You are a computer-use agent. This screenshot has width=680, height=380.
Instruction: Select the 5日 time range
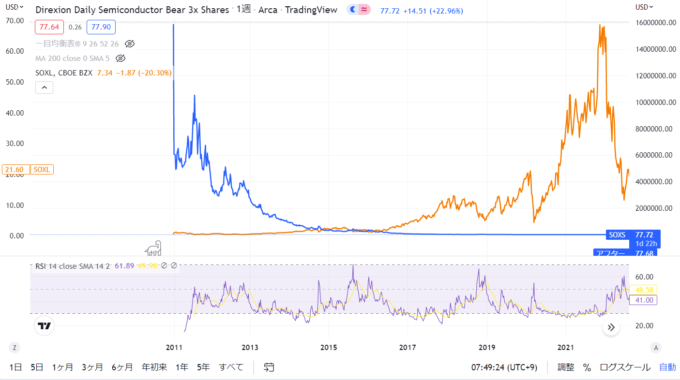tap(37, 367)
